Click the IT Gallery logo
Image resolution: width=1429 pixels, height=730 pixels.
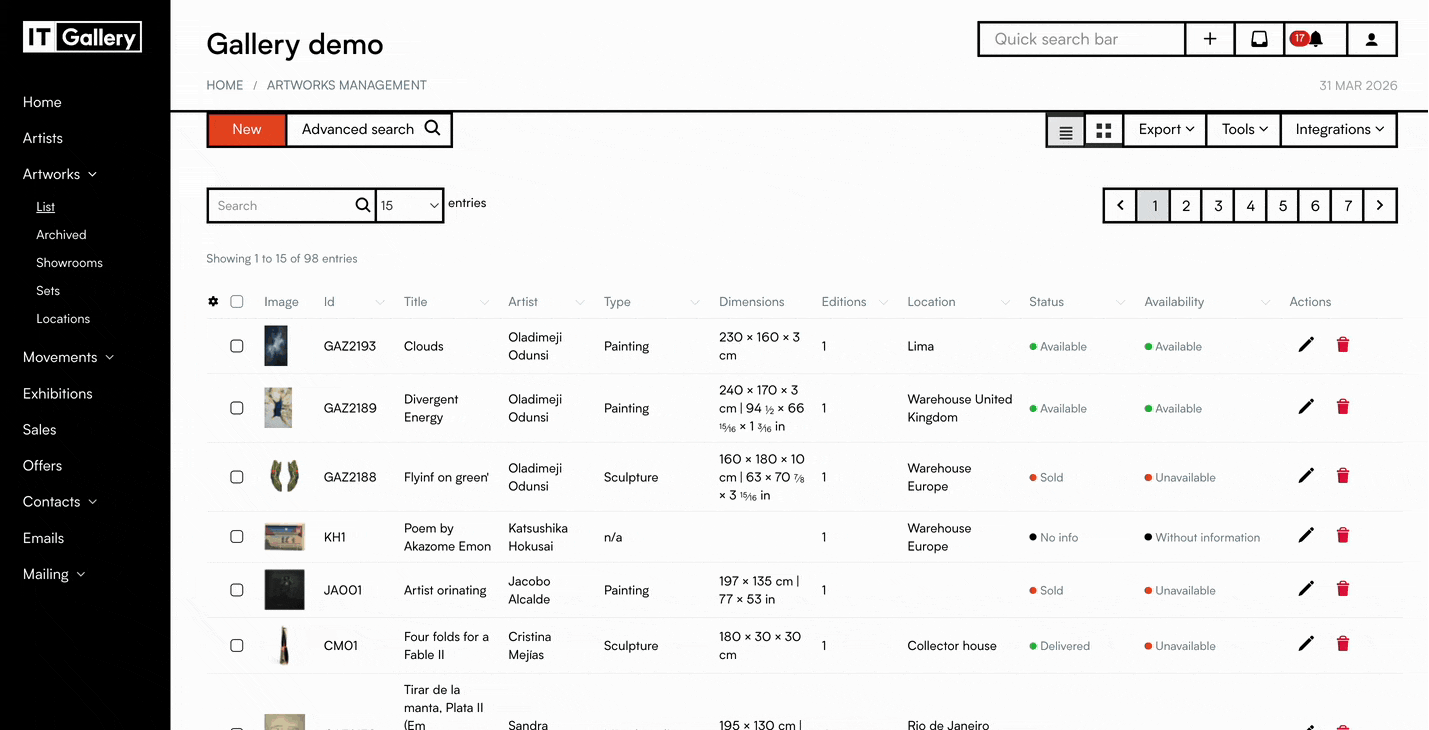tap(82, 38)
